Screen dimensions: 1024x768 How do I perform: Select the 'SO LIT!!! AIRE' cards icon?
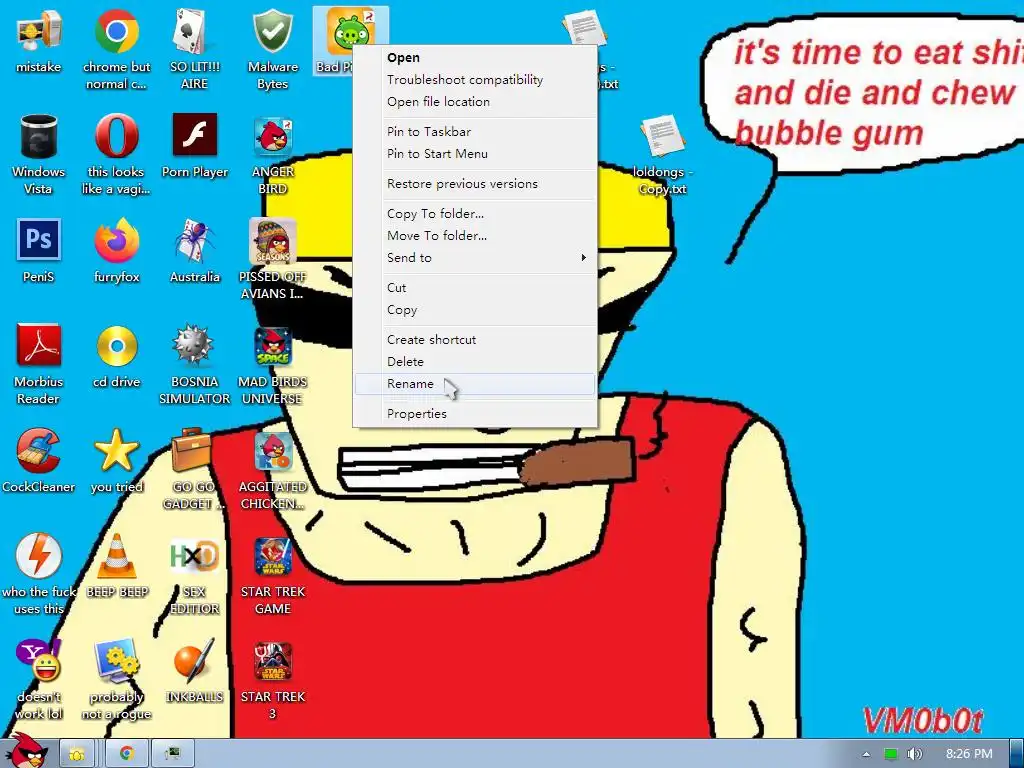[195, 49]
